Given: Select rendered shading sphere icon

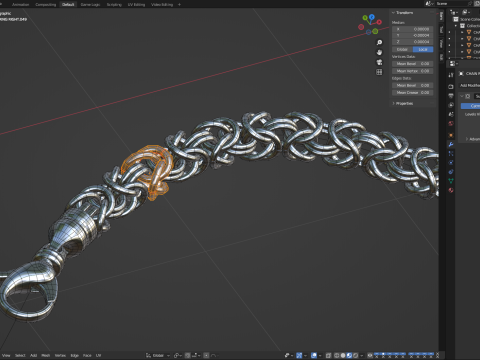Looking at the screenshot, I should click(355, 355).
